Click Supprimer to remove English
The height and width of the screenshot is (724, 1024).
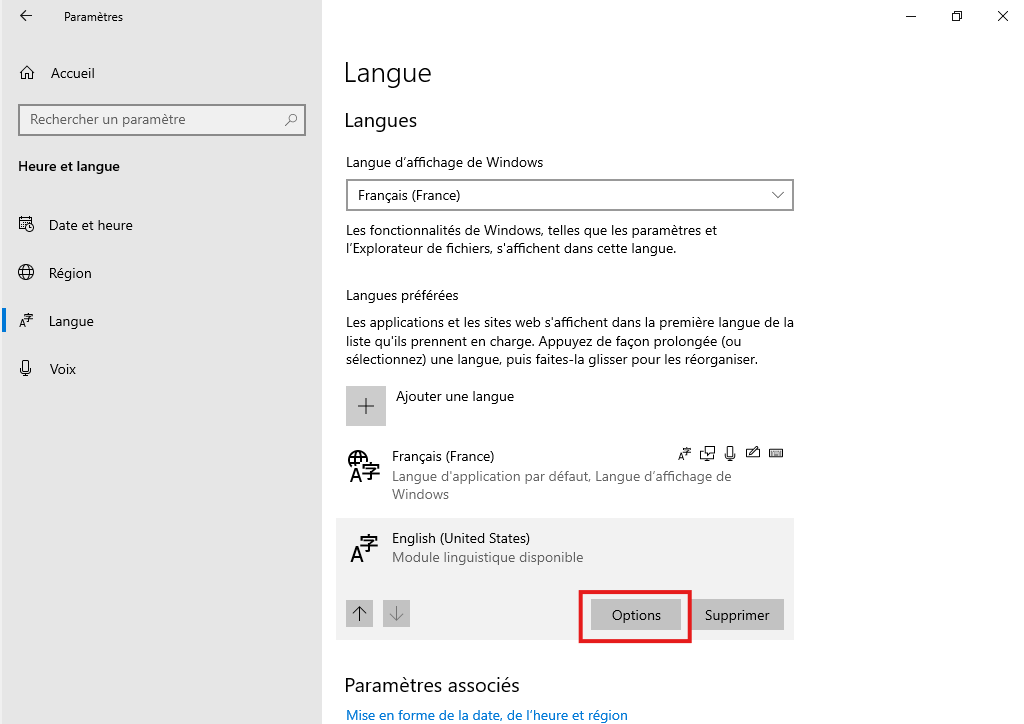pos(737,615)
